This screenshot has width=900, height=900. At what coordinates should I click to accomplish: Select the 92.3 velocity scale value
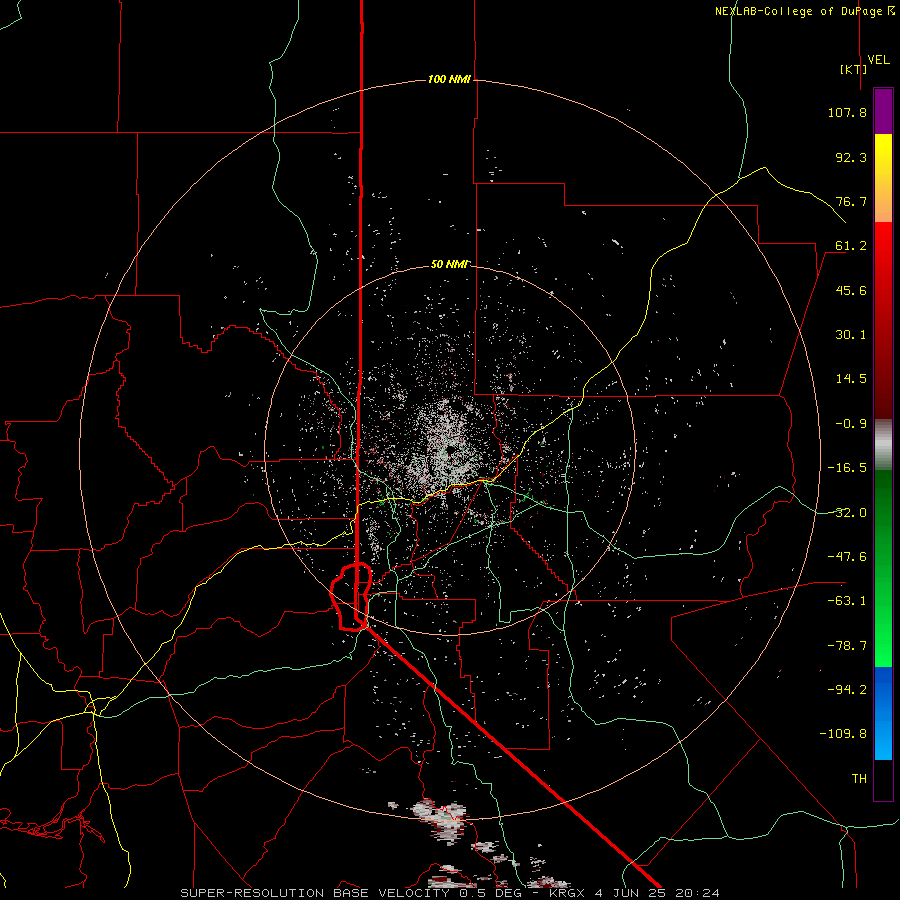851,157
